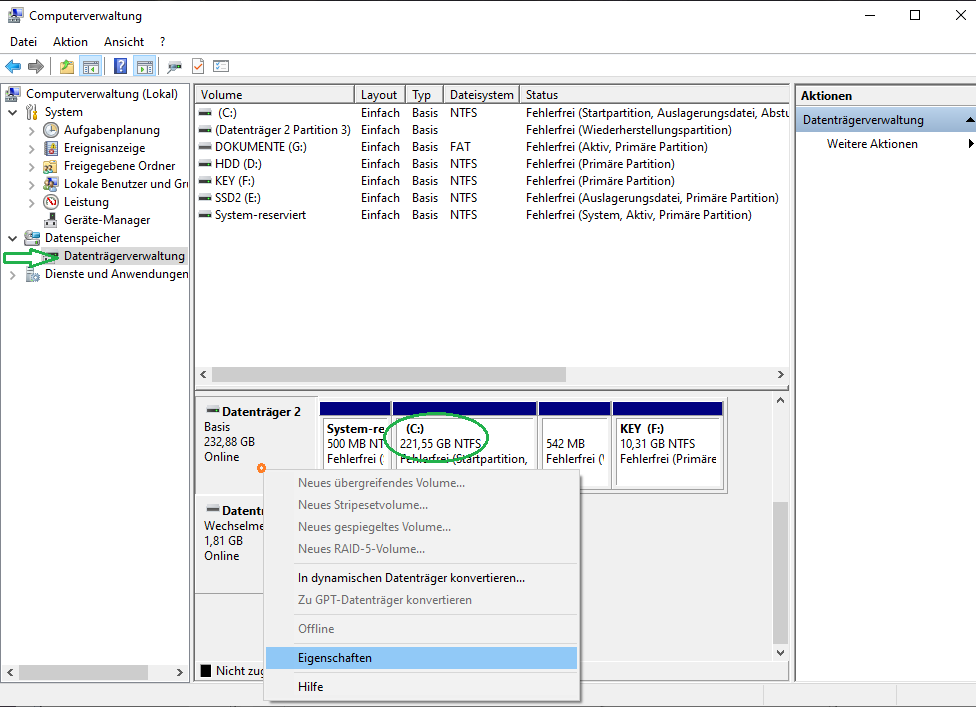Sort by the Typ column header

coord(425,95)
